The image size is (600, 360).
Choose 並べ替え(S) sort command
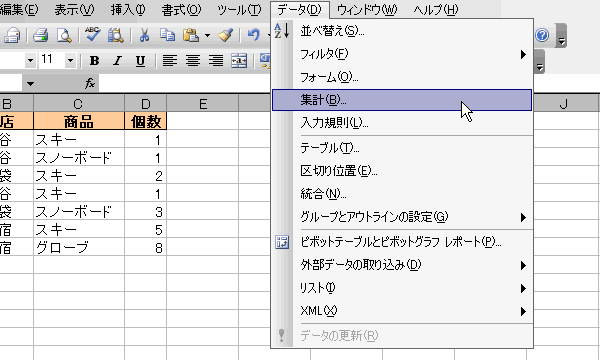(x=402, y=31)
